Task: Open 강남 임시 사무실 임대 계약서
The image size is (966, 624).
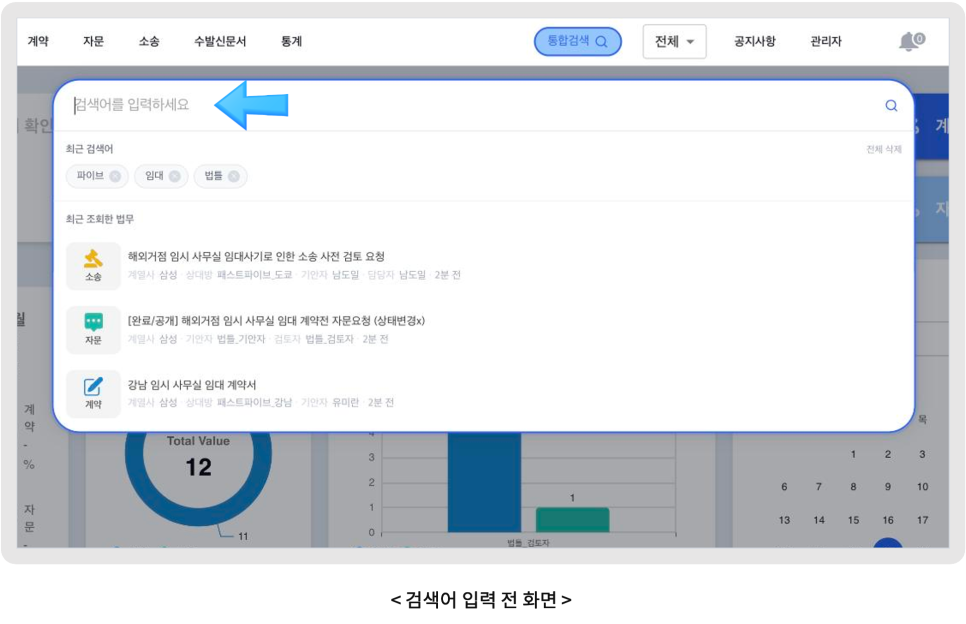Action: coord(192,384)
